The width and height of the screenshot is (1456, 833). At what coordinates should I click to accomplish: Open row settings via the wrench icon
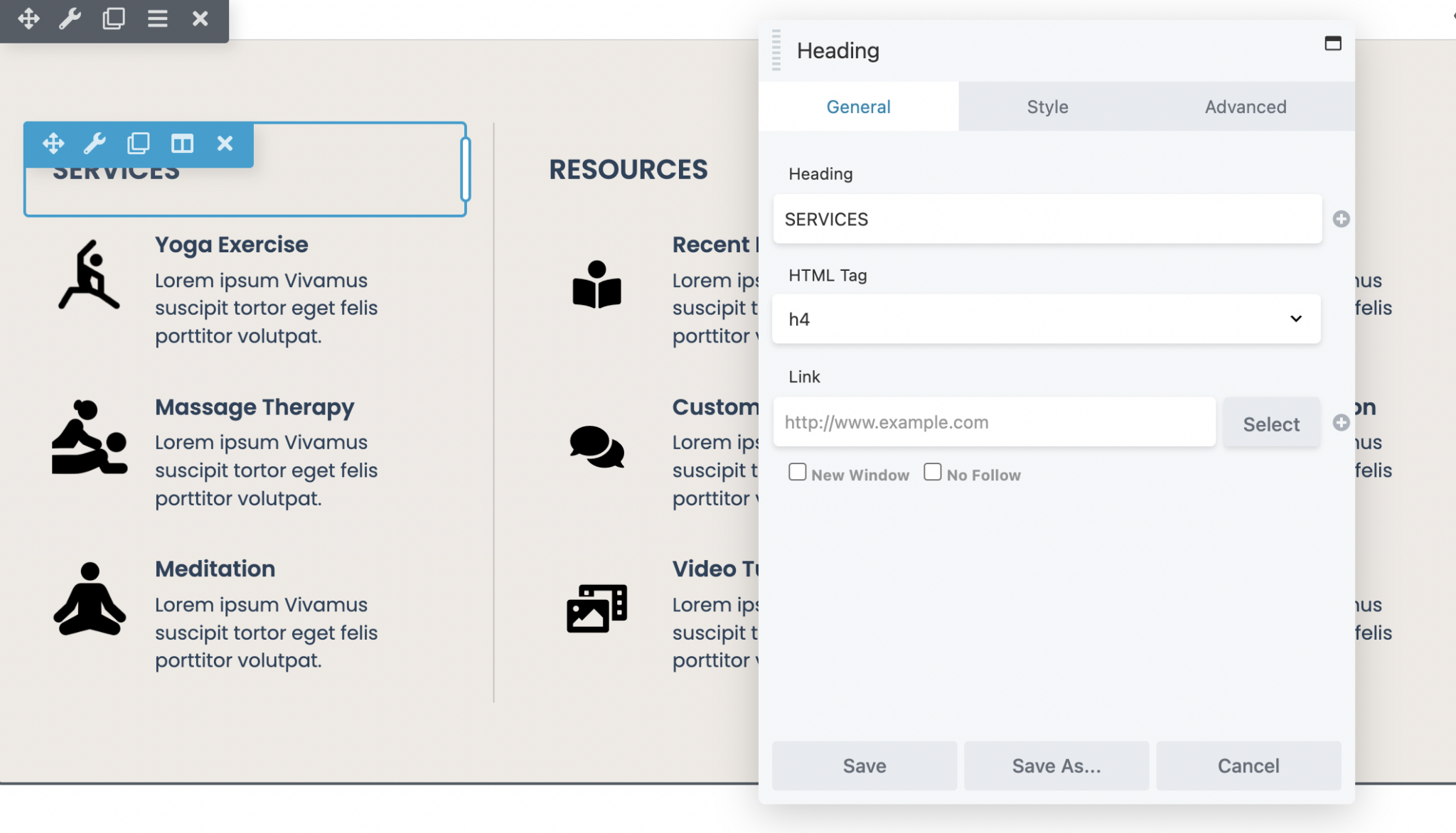click(71, 18)
